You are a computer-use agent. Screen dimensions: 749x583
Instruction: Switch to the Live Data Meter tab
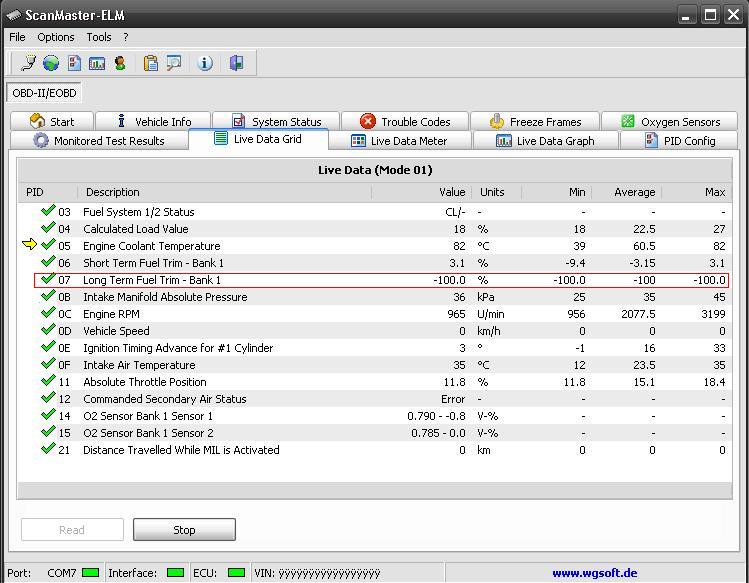coord(400,140)
